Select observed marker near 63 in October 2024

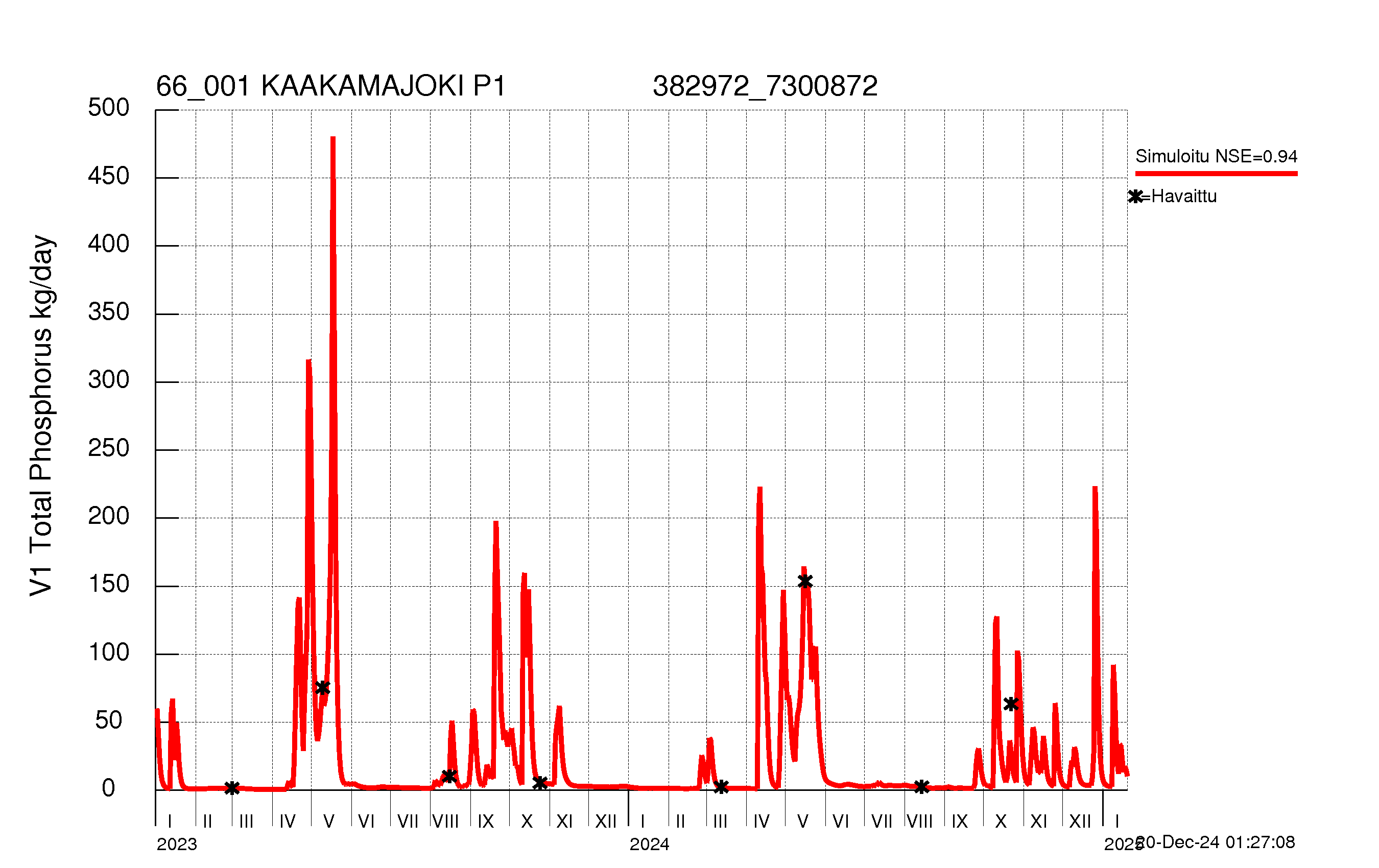[x=1011, y=704]
